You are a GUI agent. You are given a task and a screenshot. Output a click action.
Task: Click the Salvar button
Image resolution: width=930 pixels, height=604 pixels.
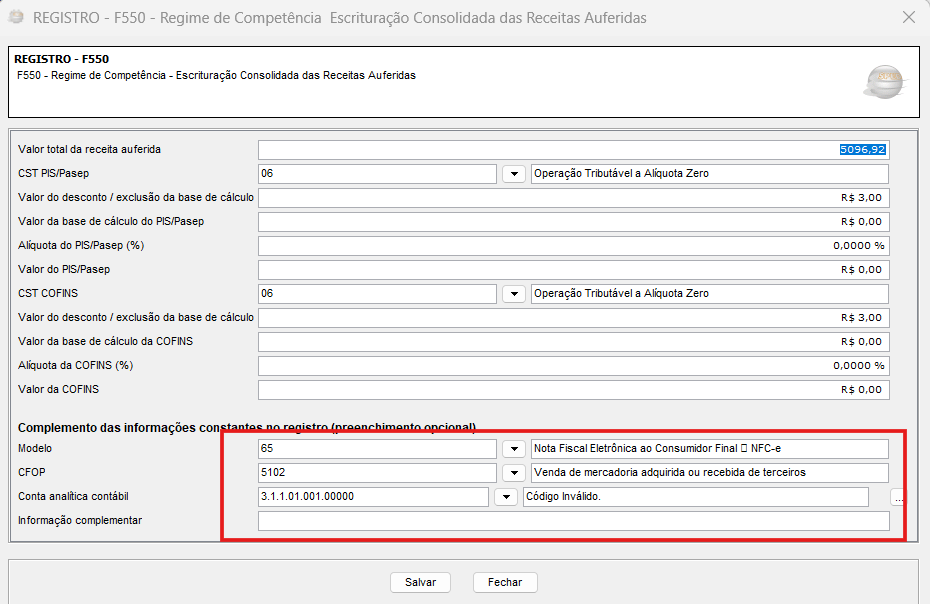(421, 582)
